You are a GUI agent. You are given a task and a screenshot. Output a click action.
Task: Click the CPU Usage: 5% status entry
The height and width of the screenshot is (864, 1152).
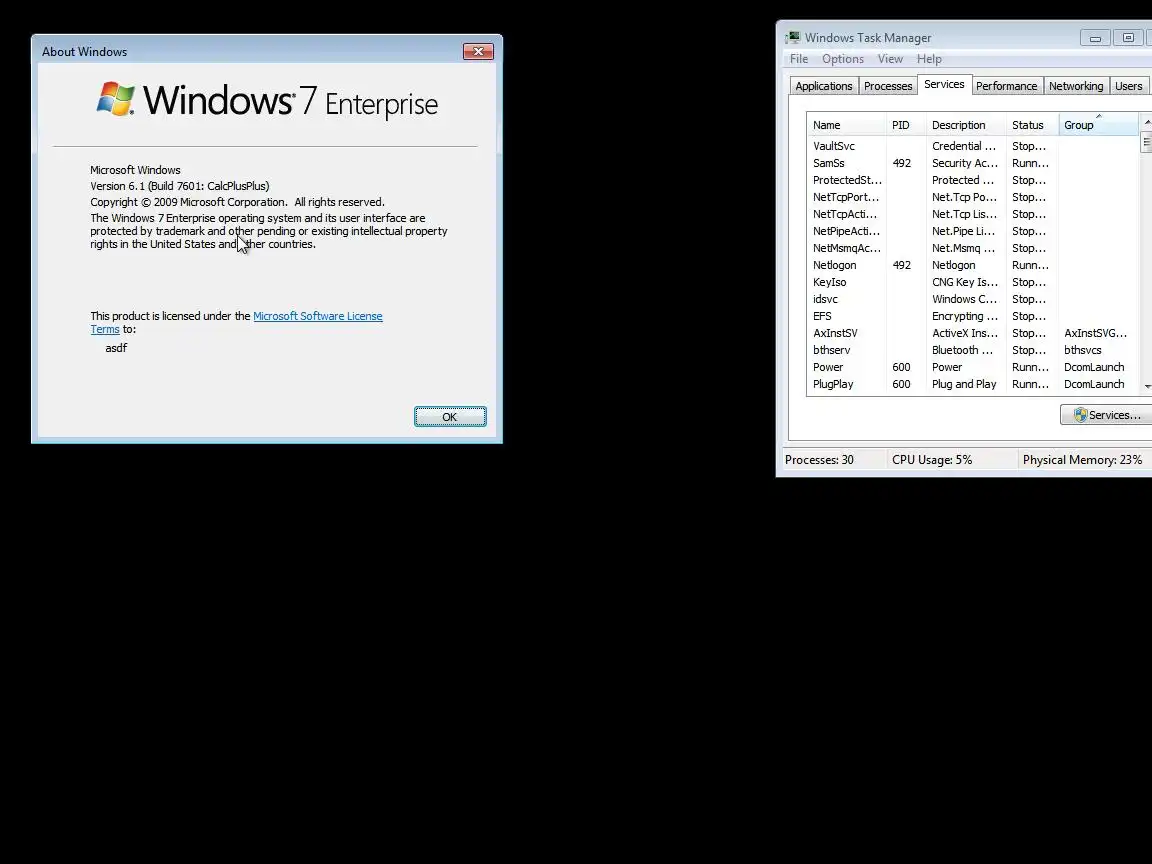click(932, 460)
